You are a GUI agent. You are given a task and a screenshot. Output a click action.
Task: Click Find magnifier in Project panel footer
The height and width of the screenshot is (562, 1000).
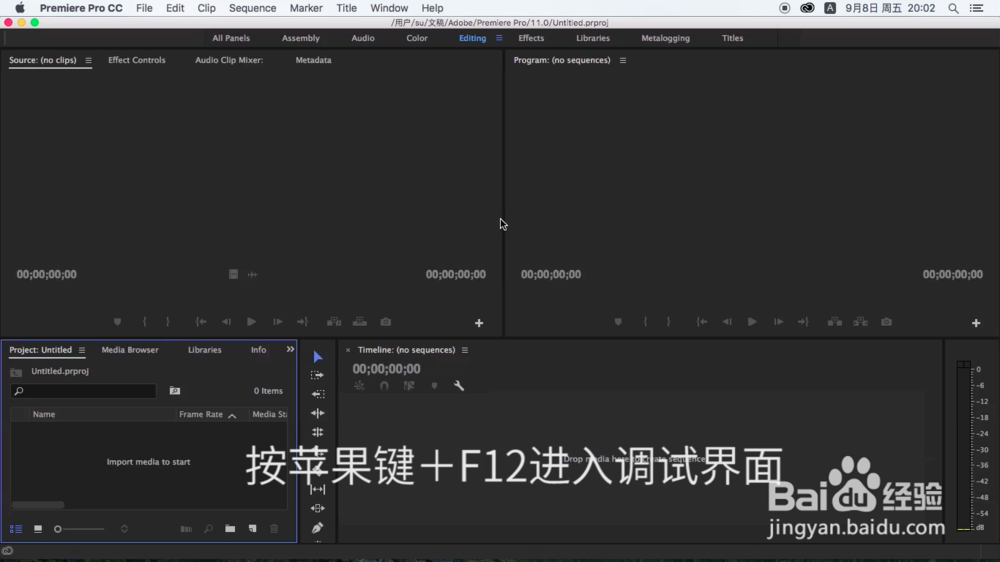(x=209, y=529)
